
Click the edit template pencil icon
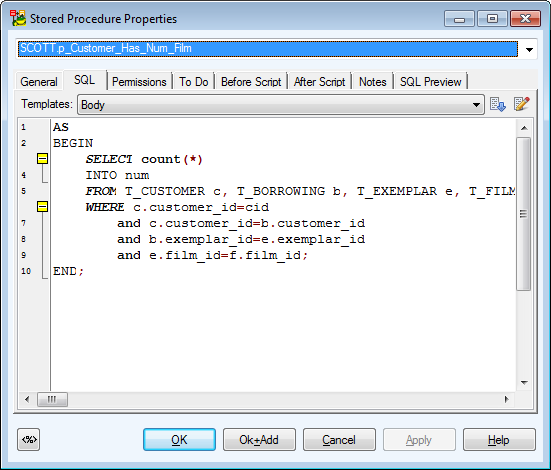(521, 104)
